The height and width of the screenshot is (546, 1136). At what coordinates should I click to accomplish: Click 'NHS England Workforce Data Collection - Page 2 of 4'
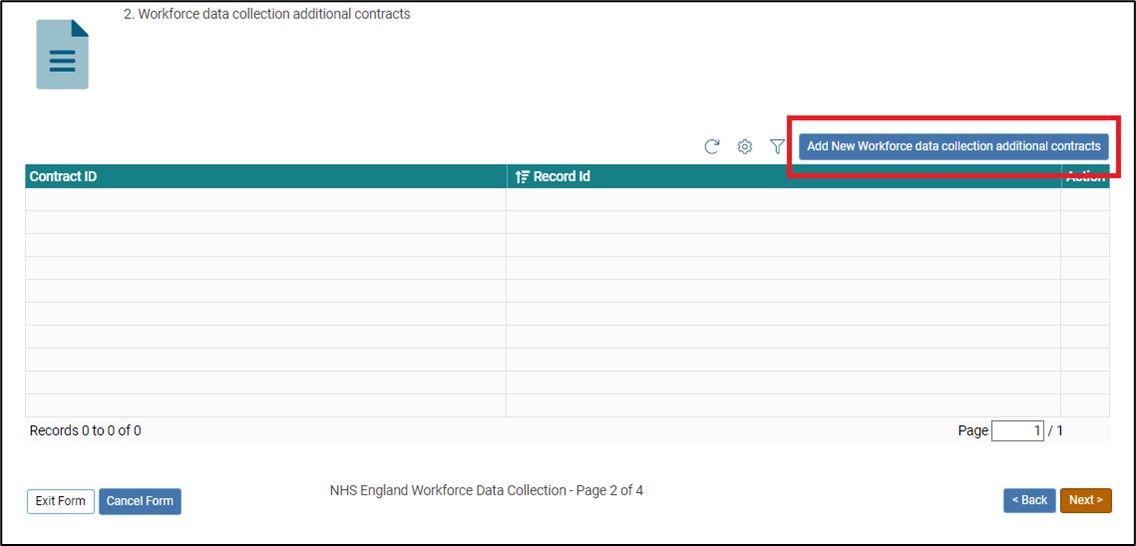point(486,490)
